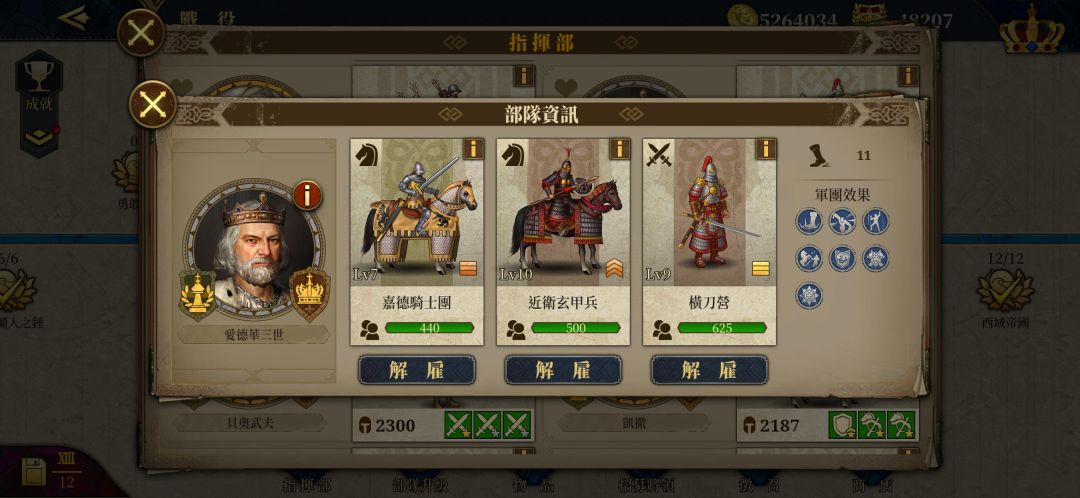Select the 愛德華三世 general portrait
This screenshot has width=1080, height=498.
tap(253, 250)
